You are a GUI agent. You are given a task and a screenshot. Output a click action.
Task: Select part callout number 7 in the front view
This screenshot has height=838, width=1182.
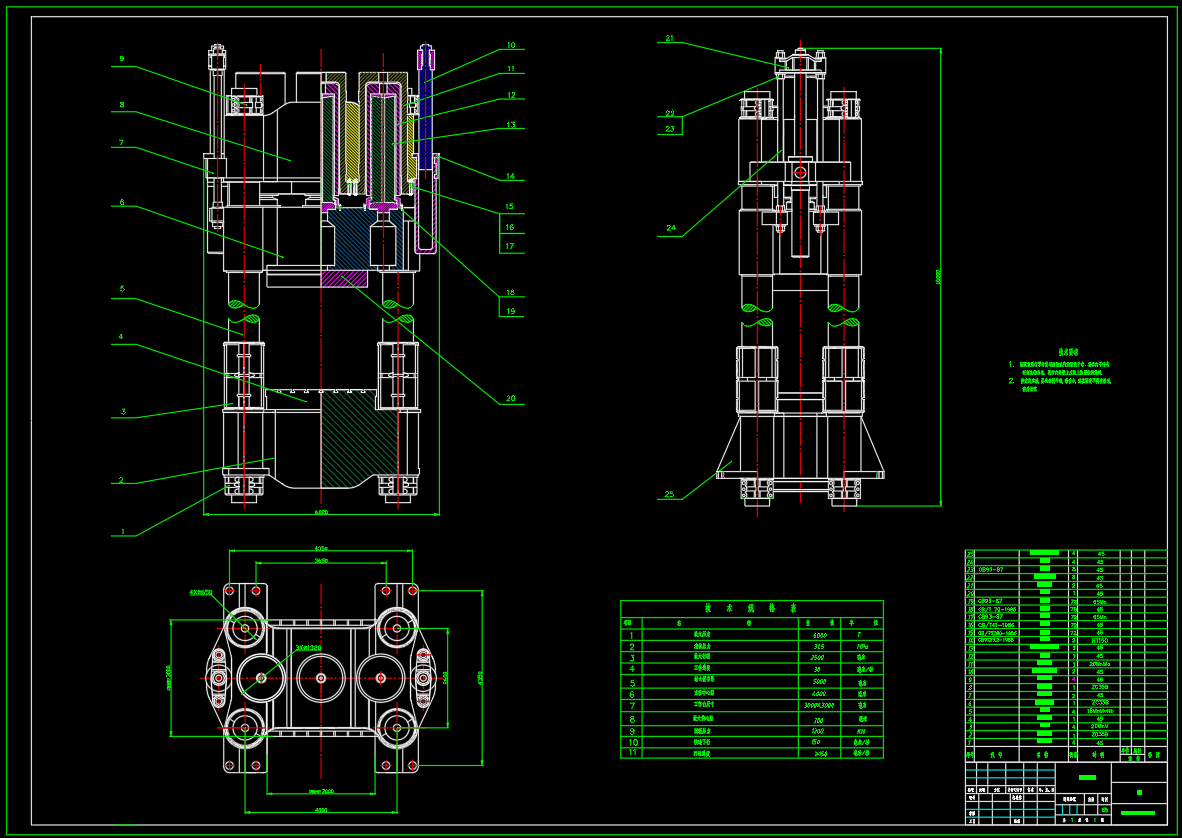pyautogui.click(x=121, y=142)
